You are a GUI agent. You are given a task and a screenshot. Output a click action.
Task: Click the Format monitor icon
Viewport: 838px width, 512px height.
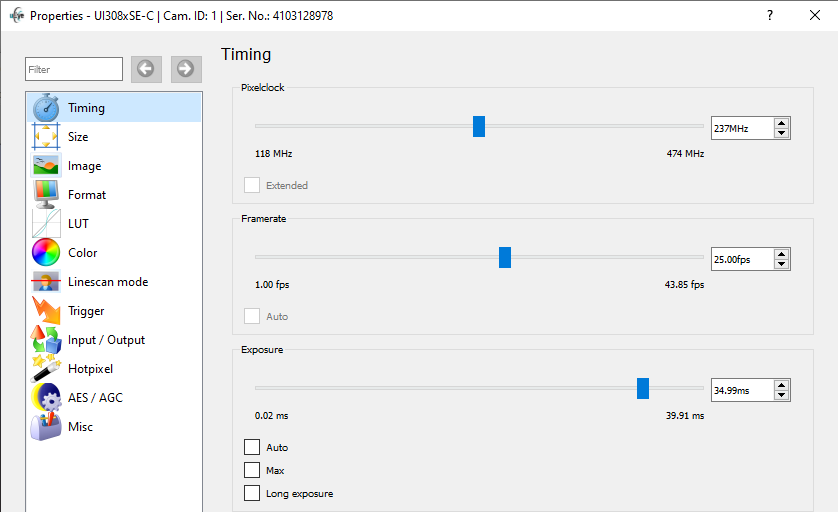46,195
